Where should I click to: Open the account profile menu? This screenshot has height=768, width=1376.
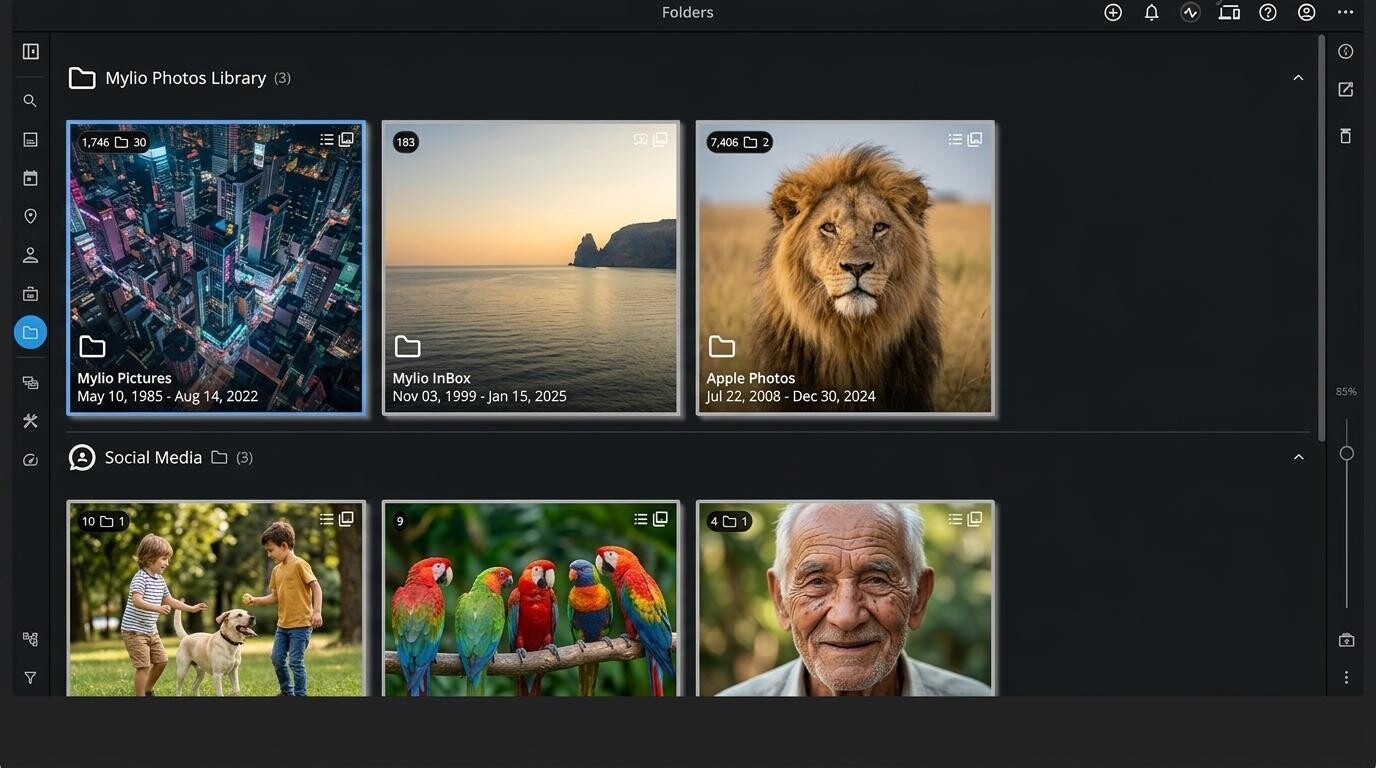coord(1306,12)
